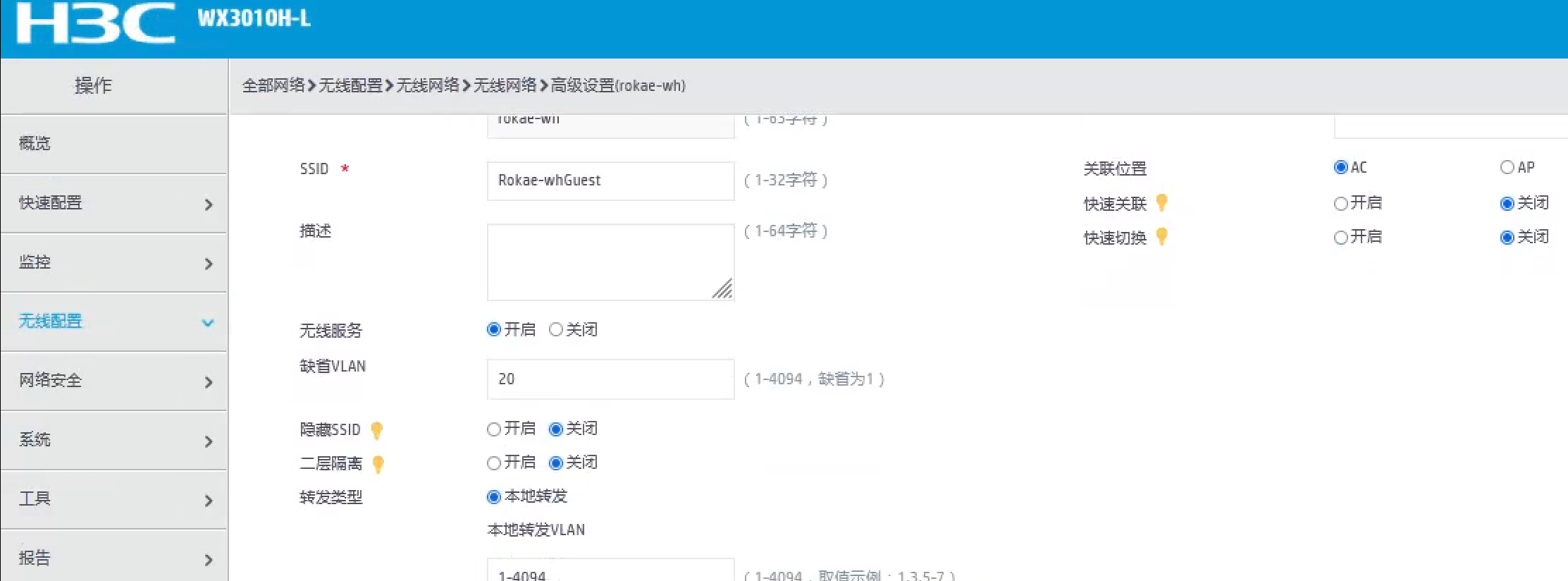Open the 无线配置 sidebar menu item

114,322
